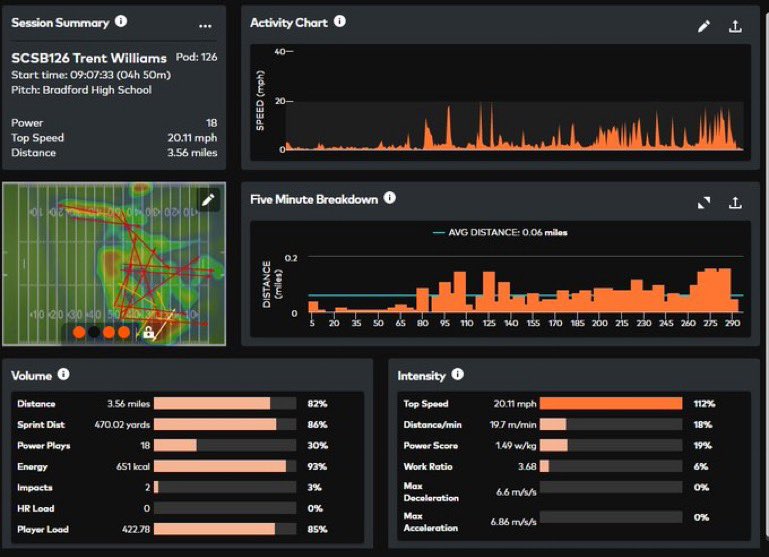The image size is (769, 557).
Task: Click the field heatmap image
Action: pos(114,264)
